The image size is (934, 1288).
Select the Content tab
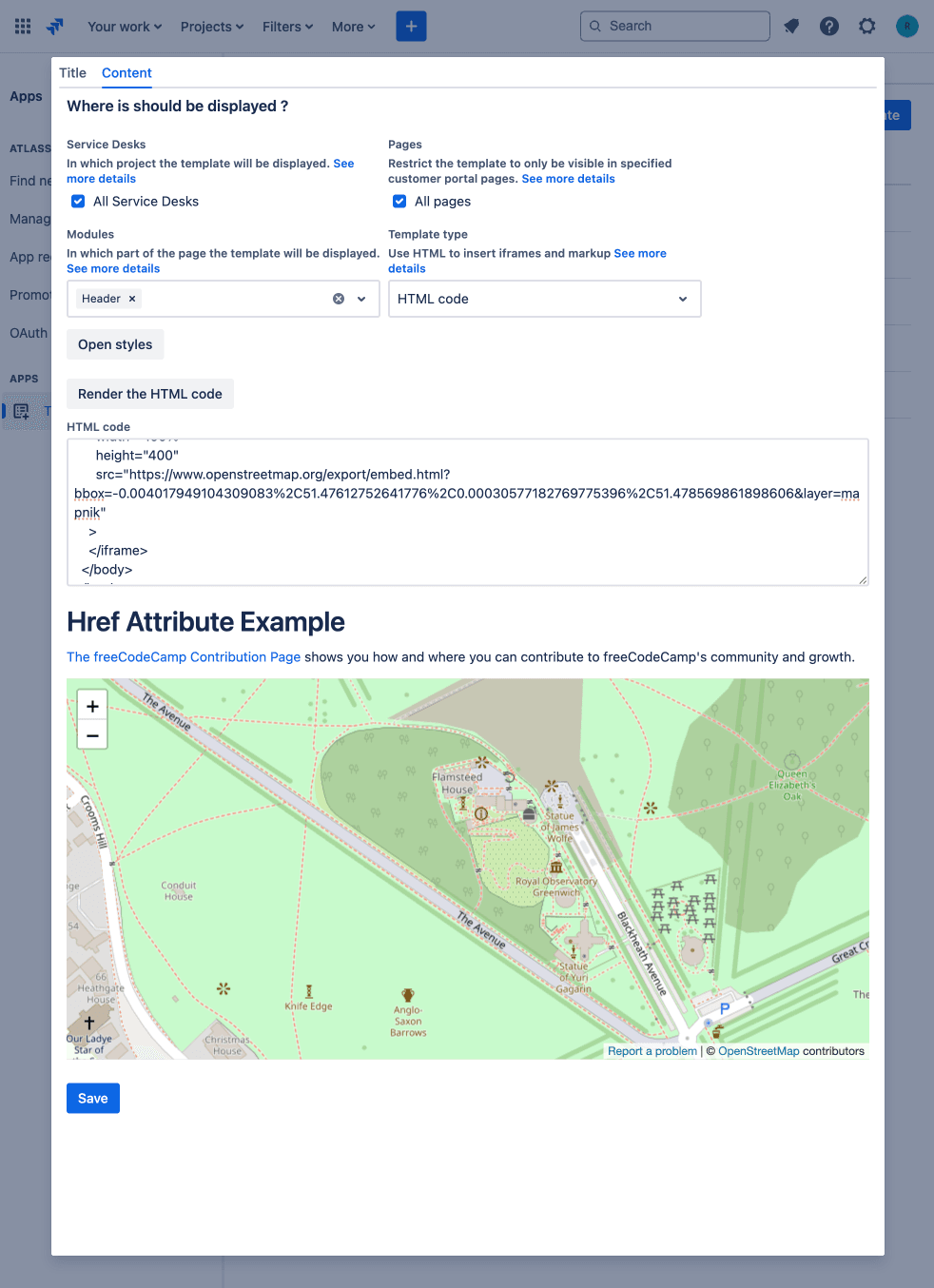pyautogui.click(x=126, y=73)
